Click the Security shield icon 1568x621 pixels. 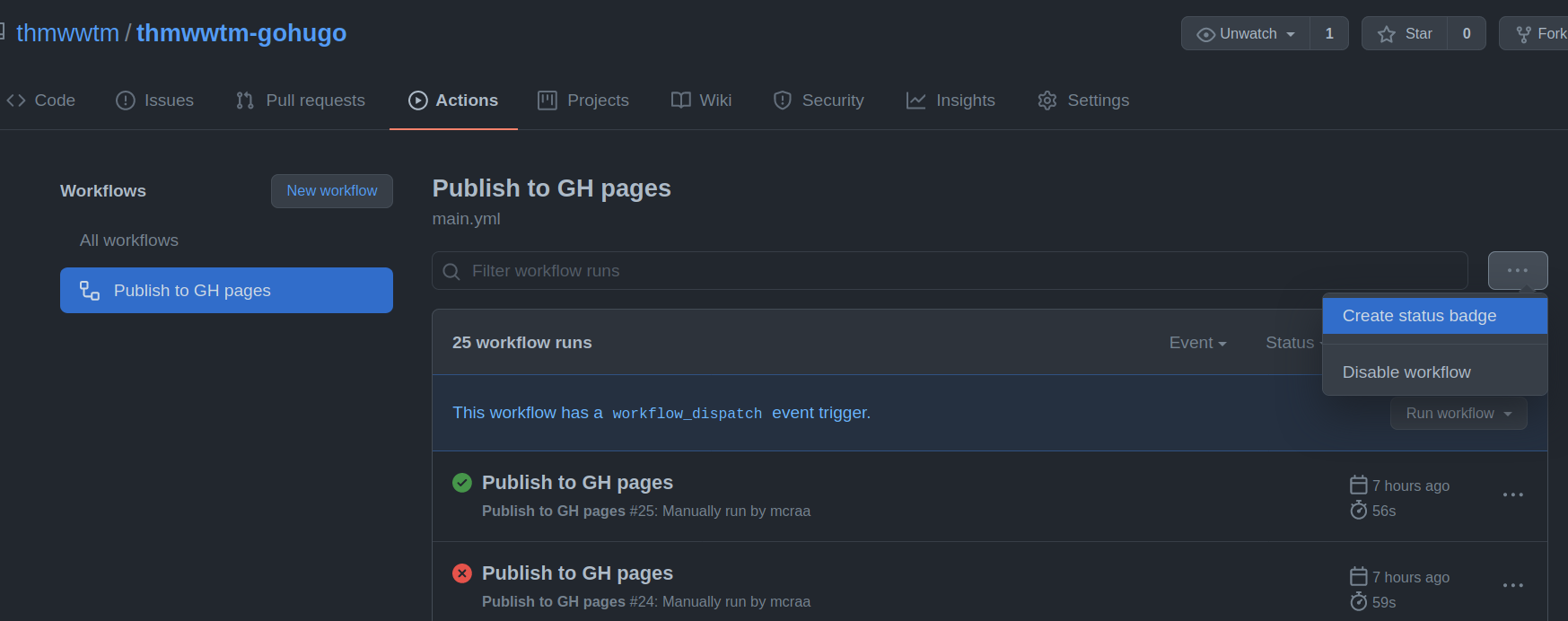[x=783, y=101]
